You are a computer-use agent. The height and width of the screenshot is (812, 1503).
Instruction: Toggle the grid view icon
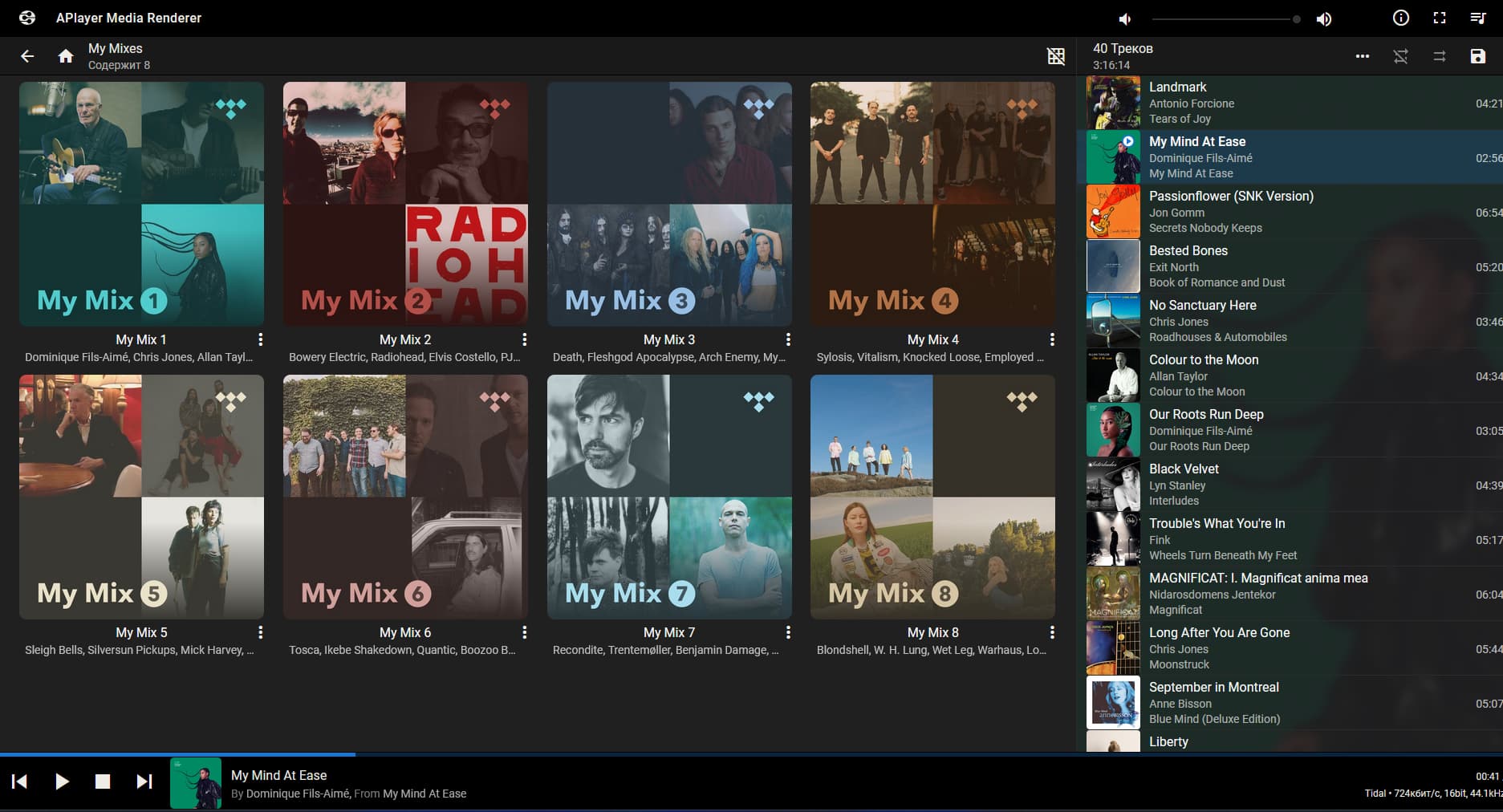tap(1056, 56)
